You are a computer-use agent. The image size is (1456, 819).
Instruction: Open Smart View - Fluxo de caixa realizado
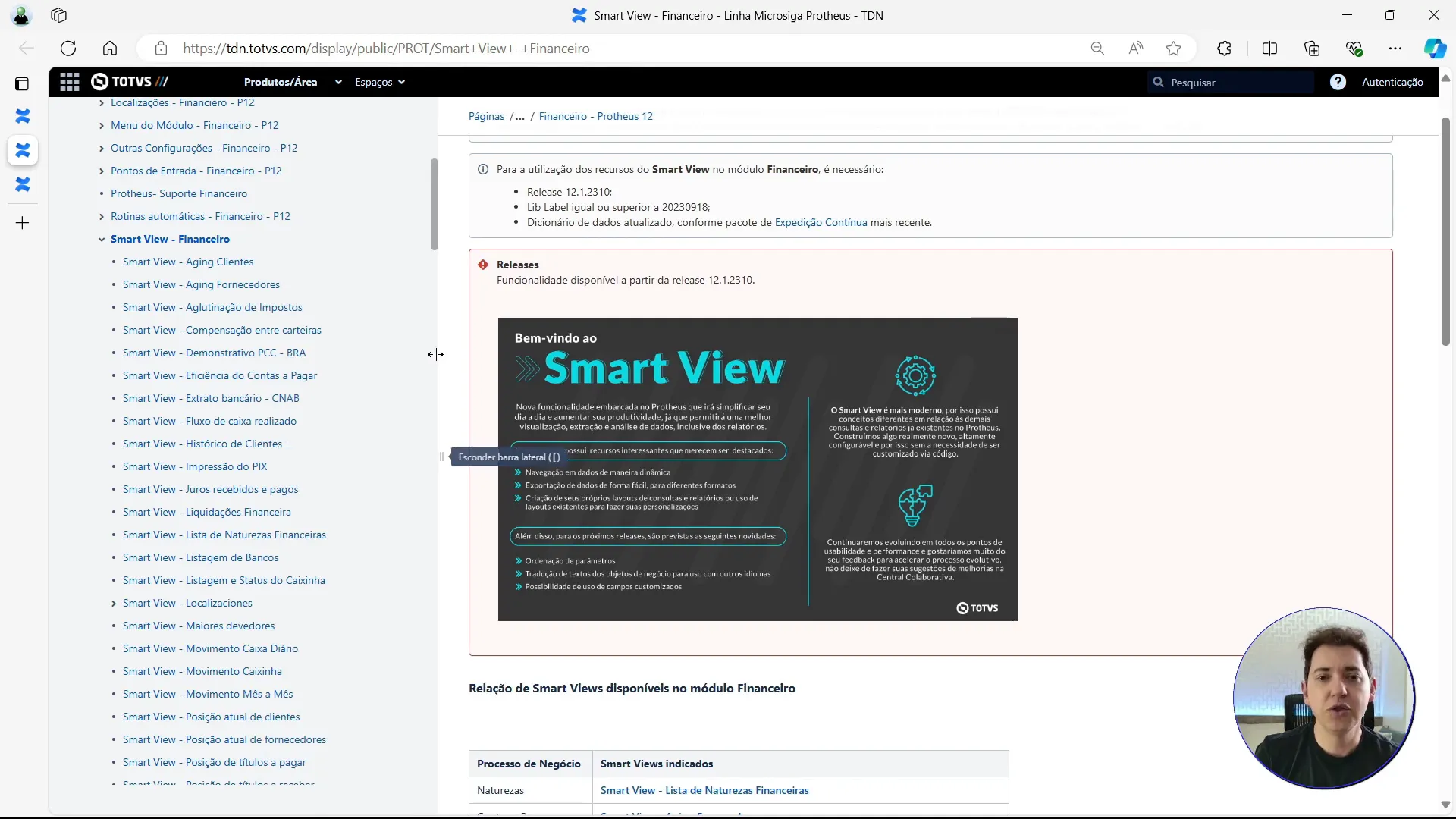209,421
